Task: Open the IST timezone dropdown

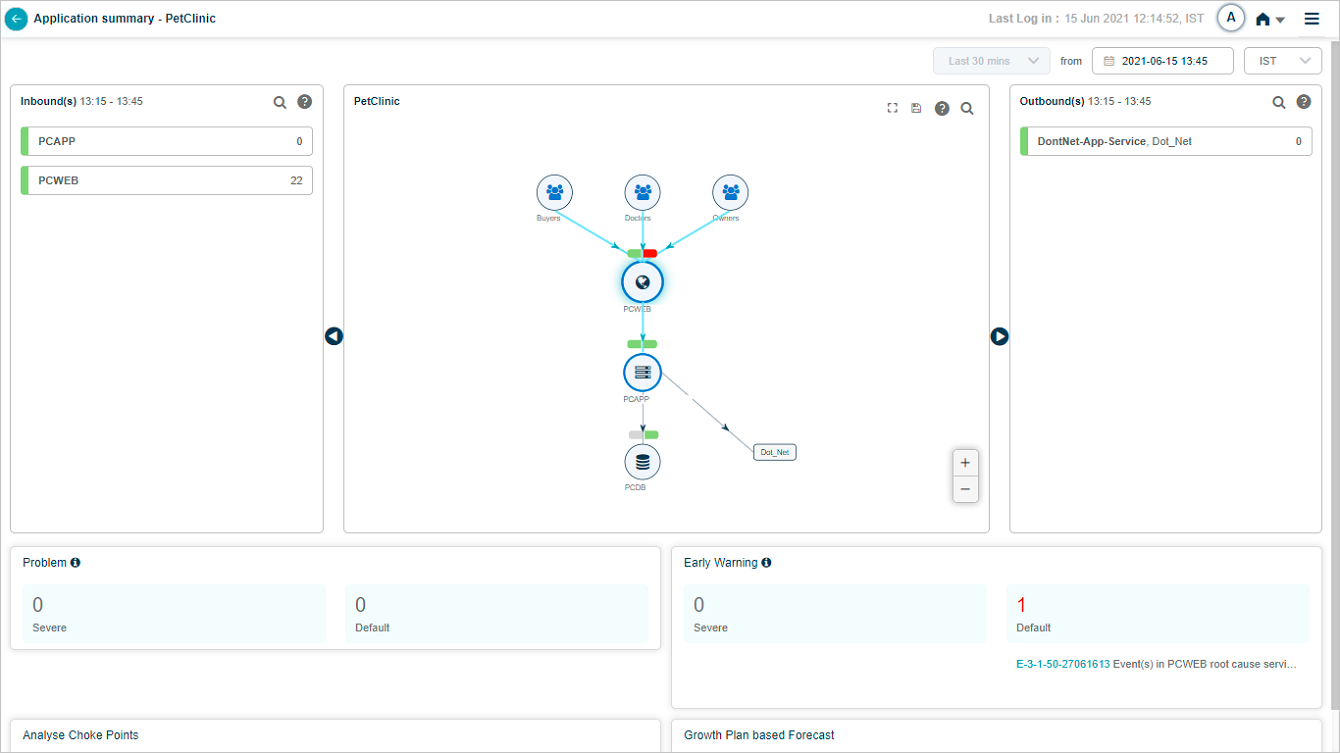Action: pos(1282,61)
